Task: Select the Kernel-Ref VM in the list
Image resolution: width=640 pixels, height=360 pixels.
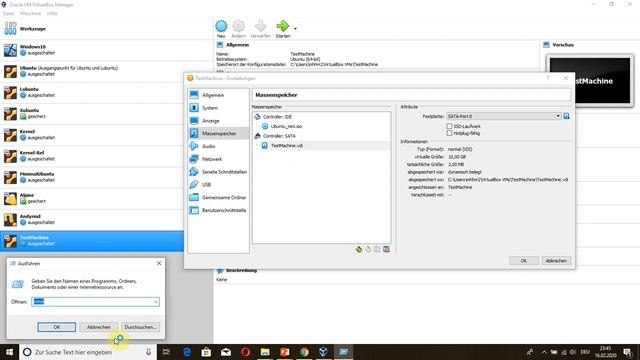Action: click(x=92, y=156)
